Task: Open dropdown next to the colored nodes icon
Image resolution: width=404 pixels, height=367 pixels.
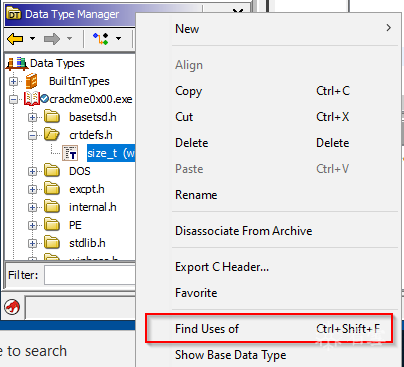Action: point(118,39)
